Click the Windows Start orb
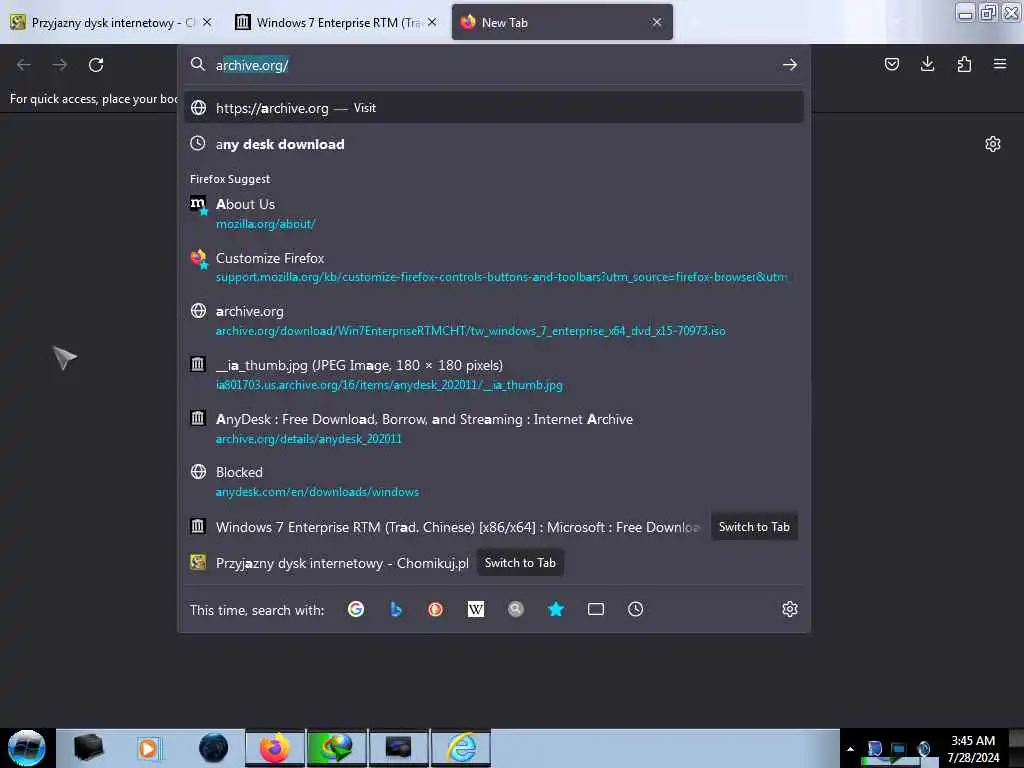The image size is (1024, 768). pos(27,748)
